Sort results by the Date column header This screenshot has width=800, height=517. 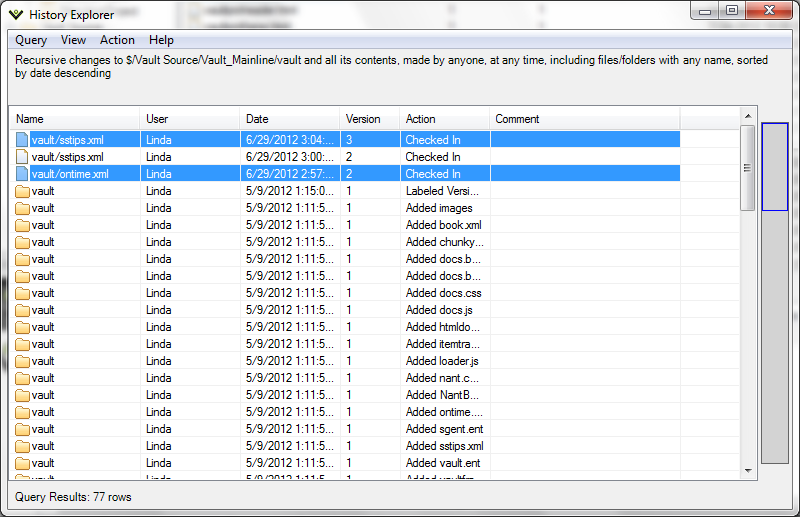[290, 119]
